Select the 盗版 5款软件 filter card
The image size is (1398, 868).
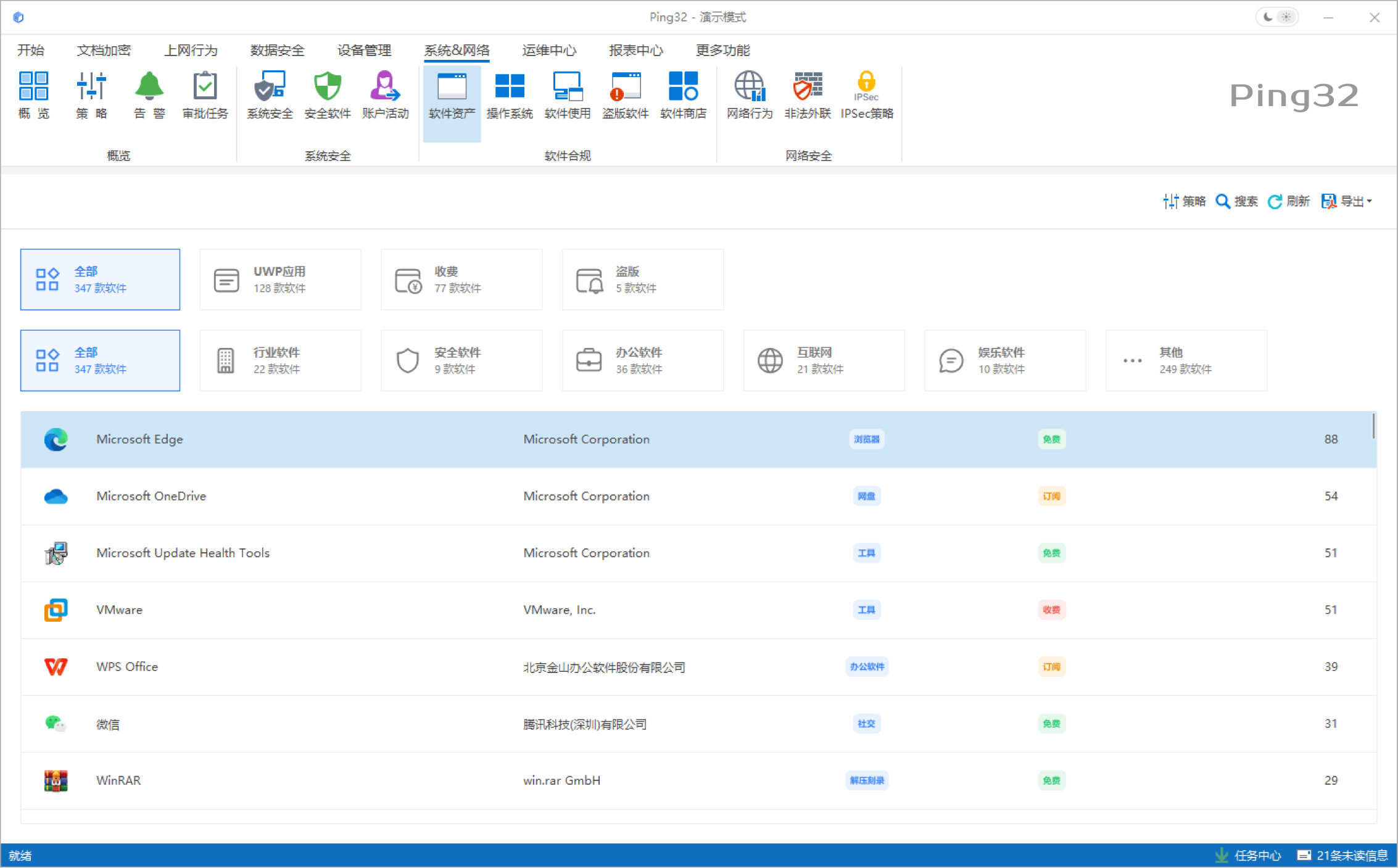[642, 279]
